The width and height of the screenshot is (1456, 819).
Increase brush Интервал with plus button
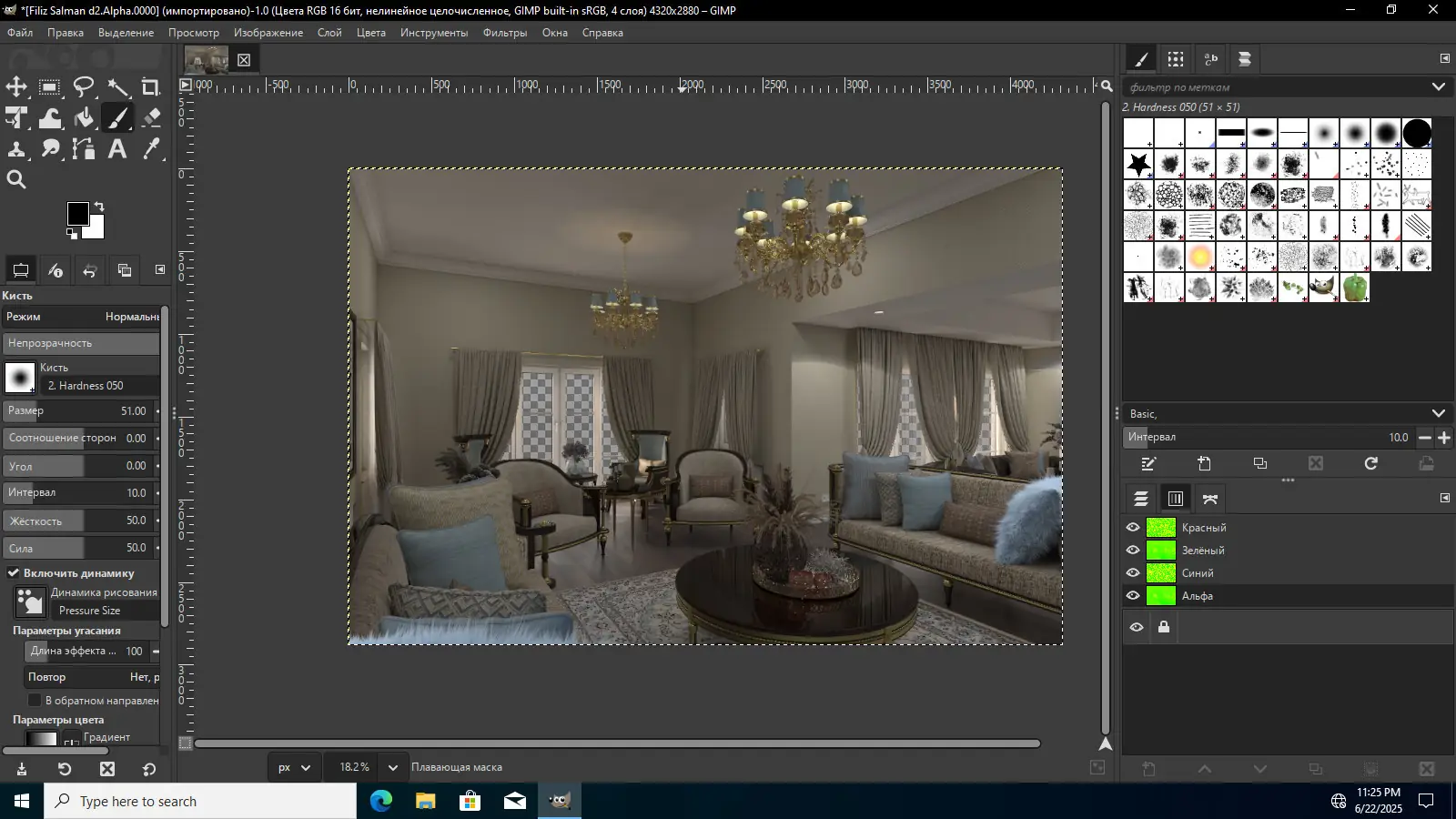click(1444, 438)
